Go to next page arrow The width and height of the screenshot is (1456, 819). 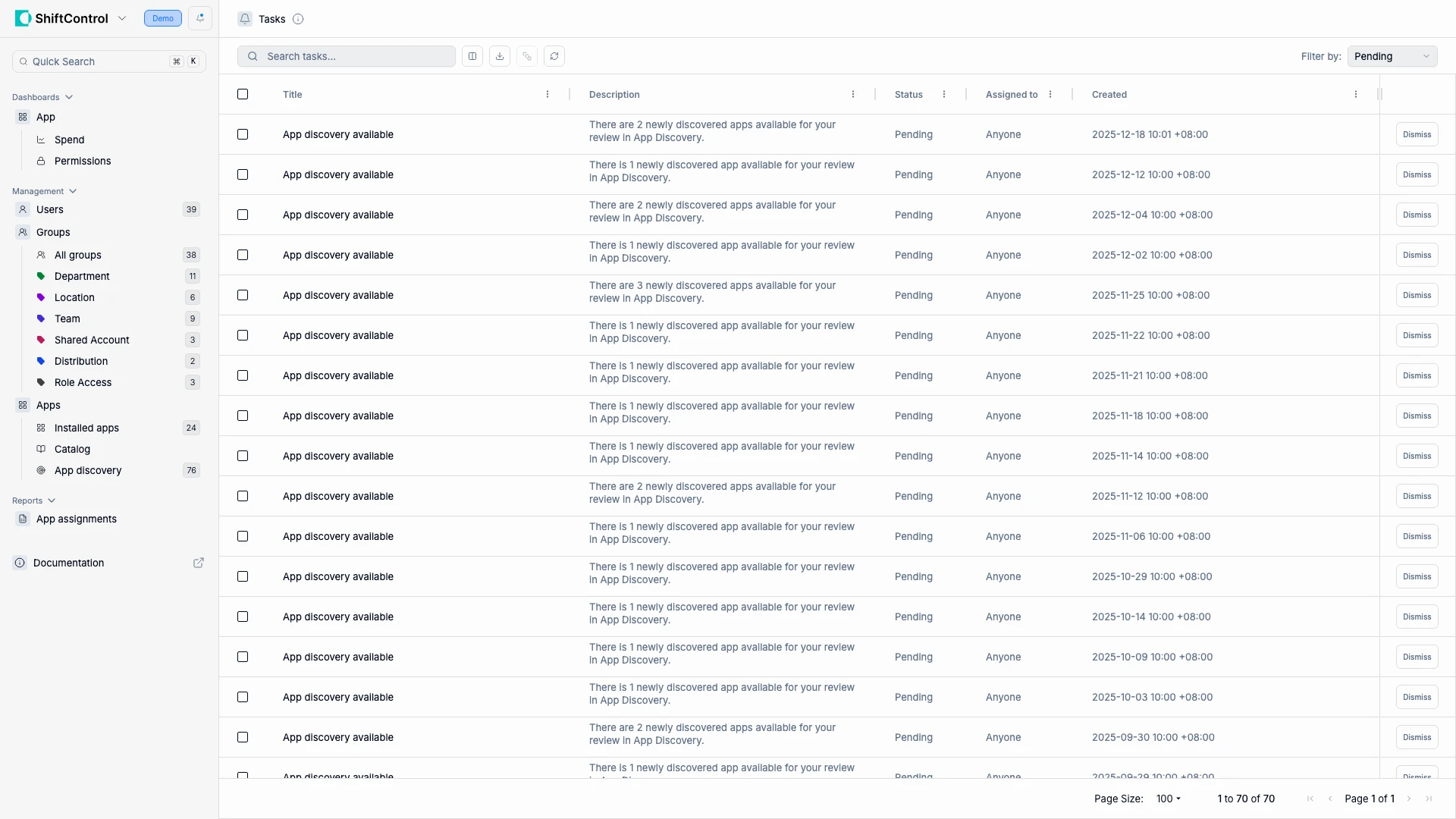pyautogui.click(x=1409, y=799)
